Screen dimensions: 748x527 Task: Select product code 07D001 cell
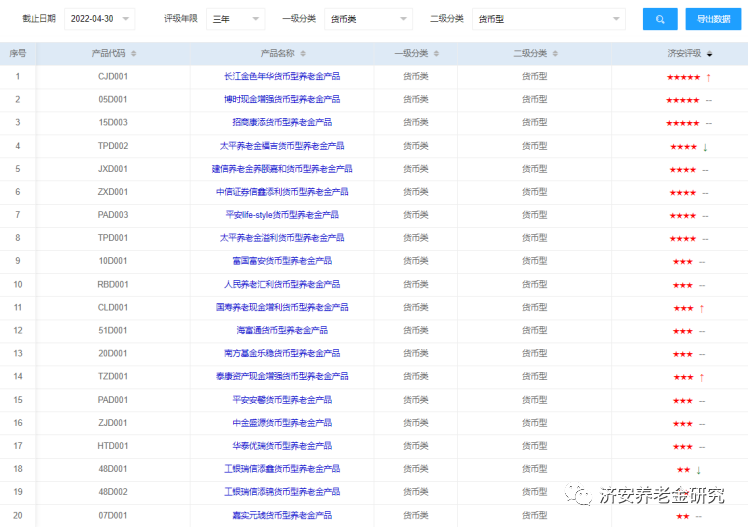point(113,515)
